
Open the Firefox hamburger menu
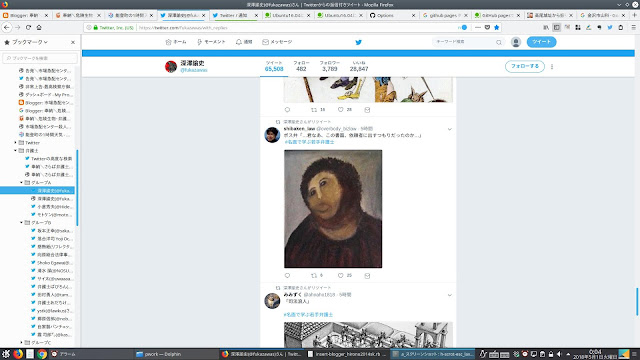click(x=633, y=27)
